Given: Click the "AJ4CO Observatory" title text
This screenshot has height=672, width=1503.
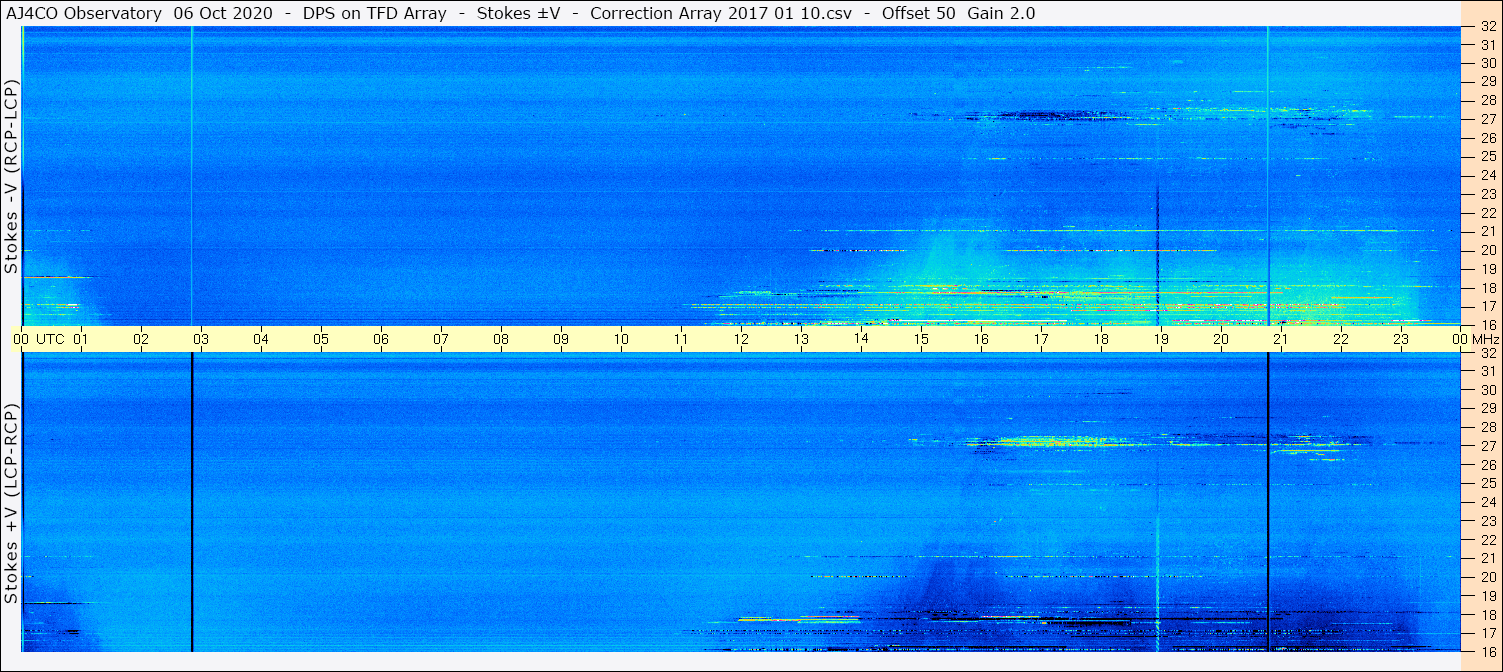Looking at the screenshot, I should pos(84,13).
